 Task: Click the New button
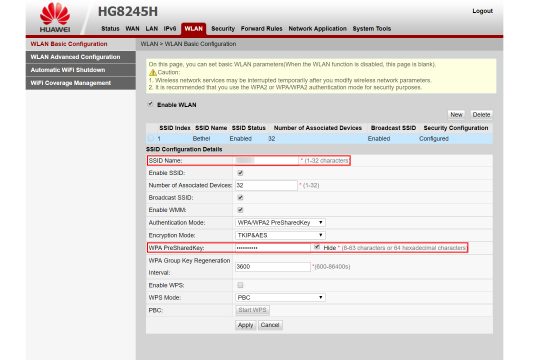456,114
